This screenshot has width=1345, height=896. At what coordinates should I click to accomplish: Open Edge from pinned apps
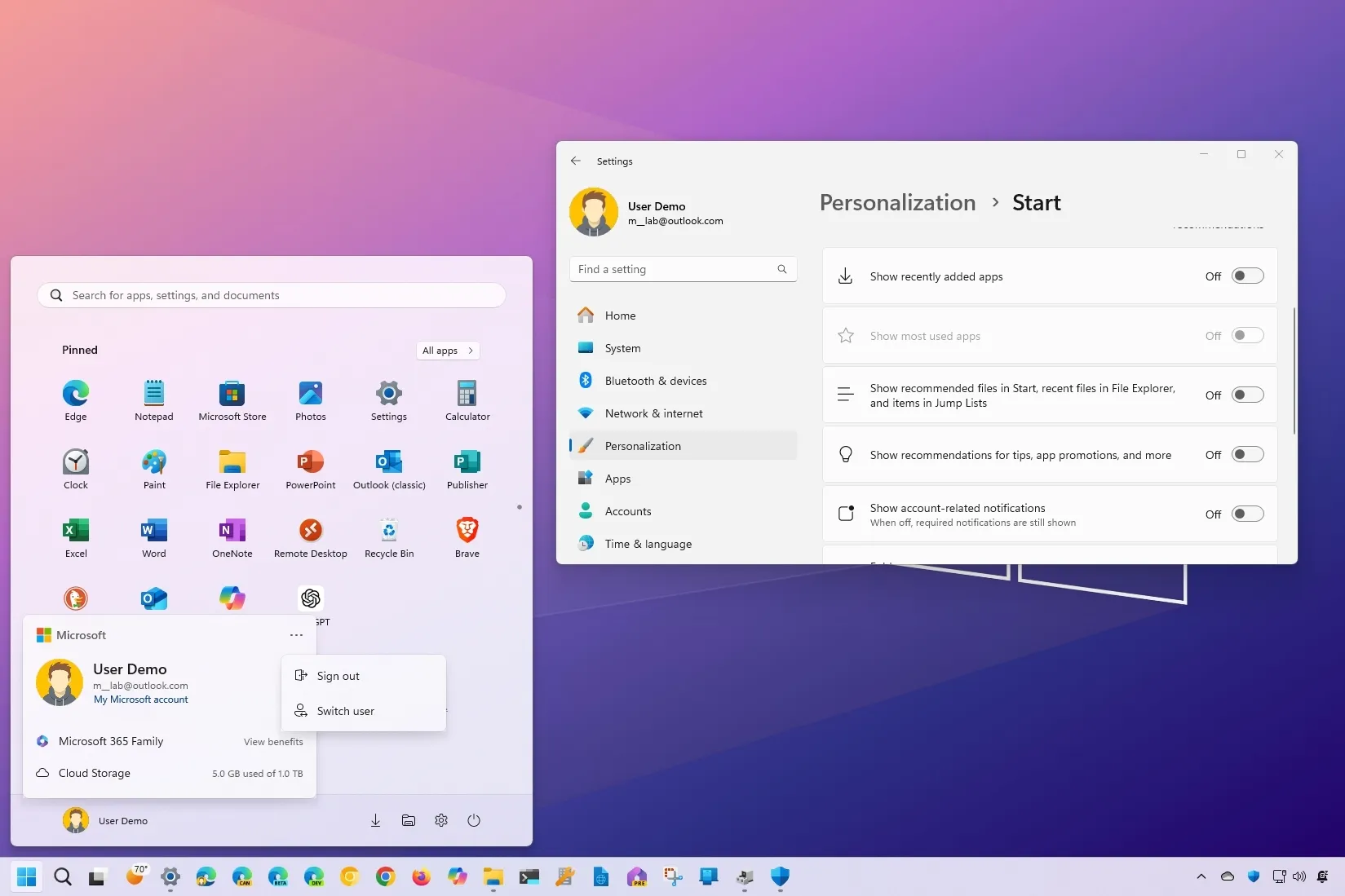[76, 399]
